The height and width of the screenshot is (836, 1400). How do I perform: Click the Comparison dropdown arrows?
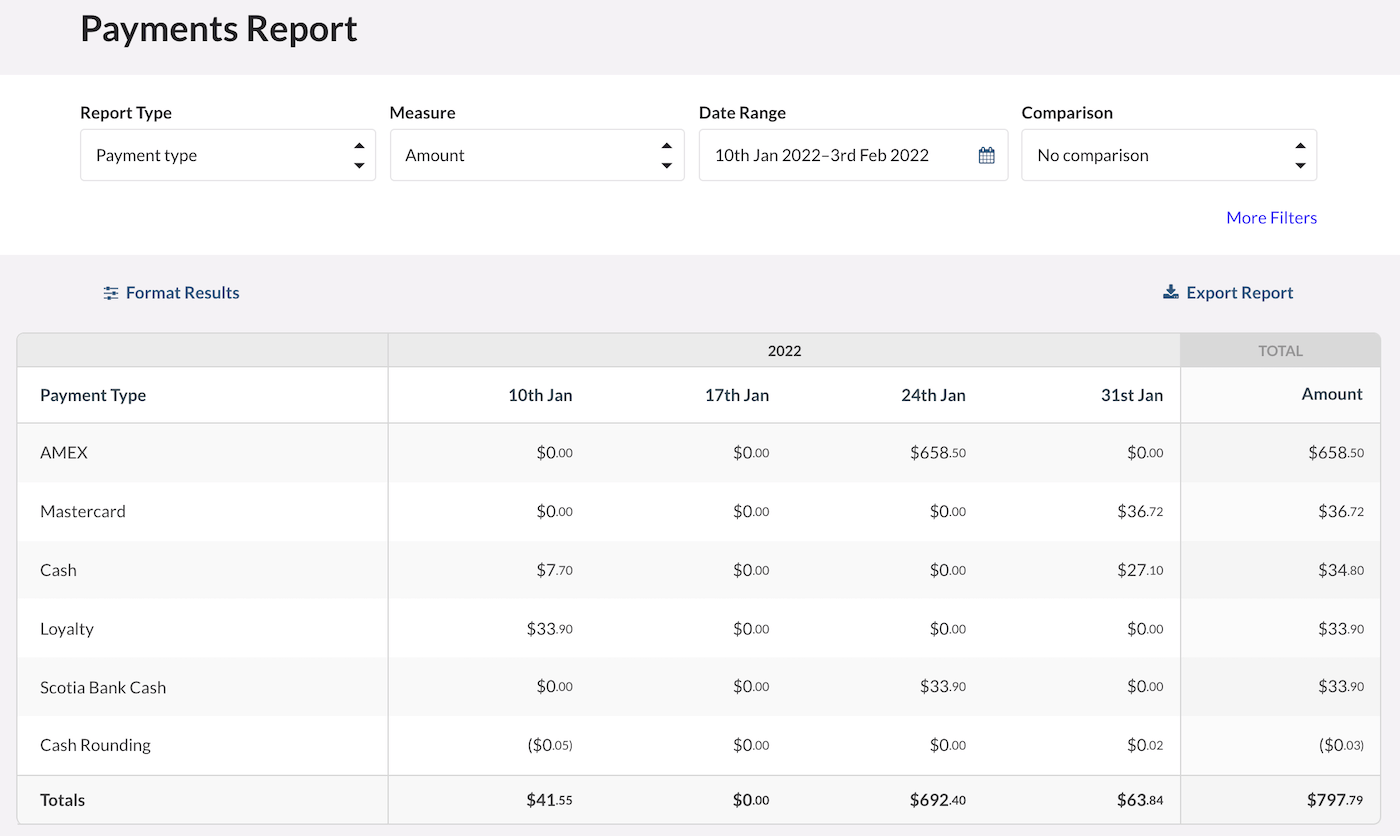[x=1299, y=155]
